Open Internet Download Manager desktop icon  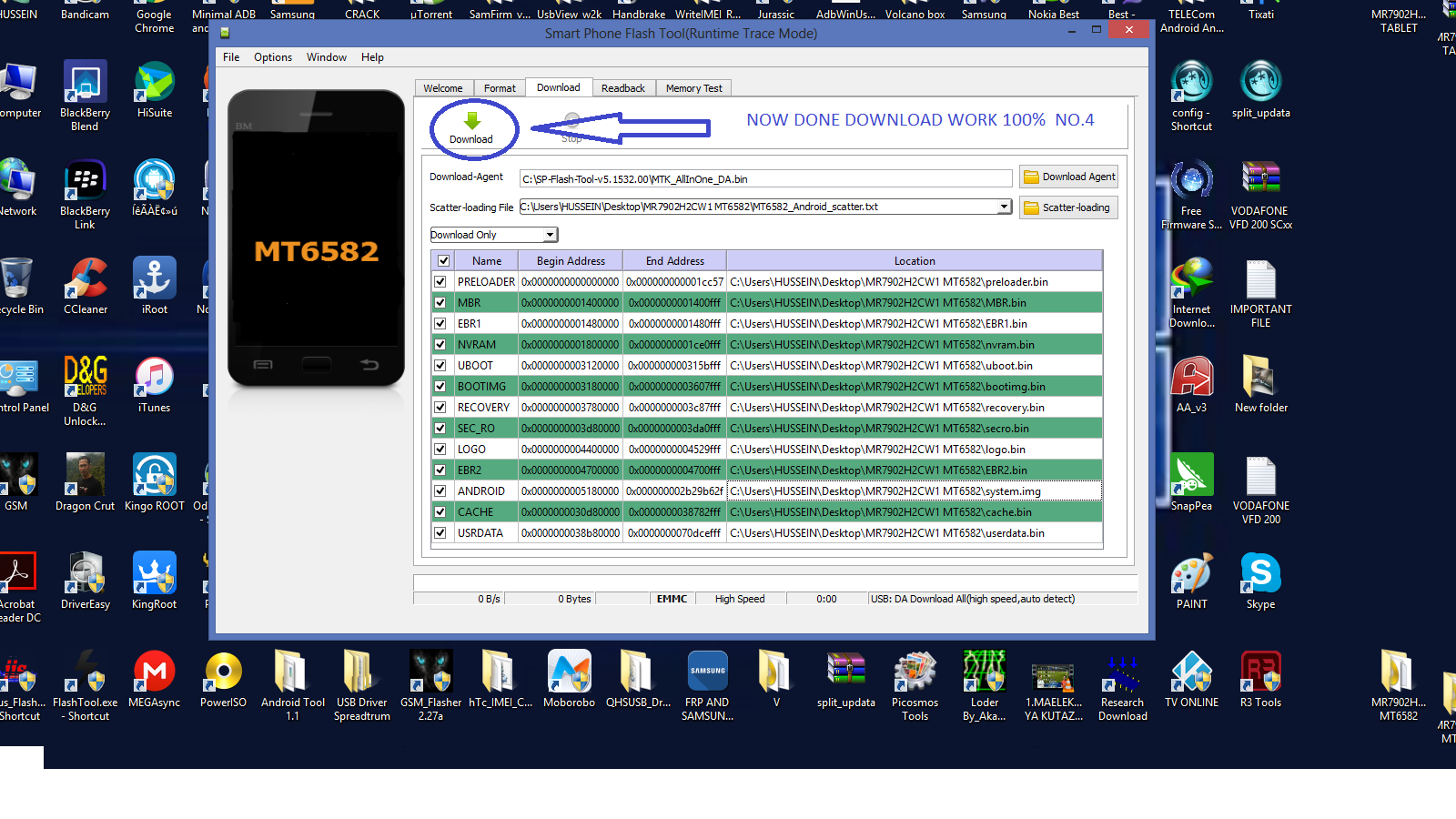pos(1191,292)
